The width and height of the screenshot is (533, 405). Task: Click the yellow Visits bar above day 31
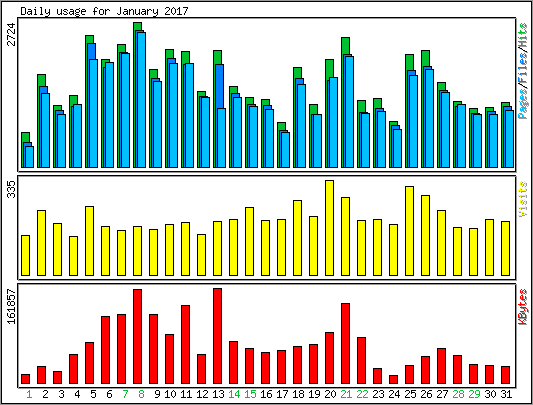click(x=505, y=248)
